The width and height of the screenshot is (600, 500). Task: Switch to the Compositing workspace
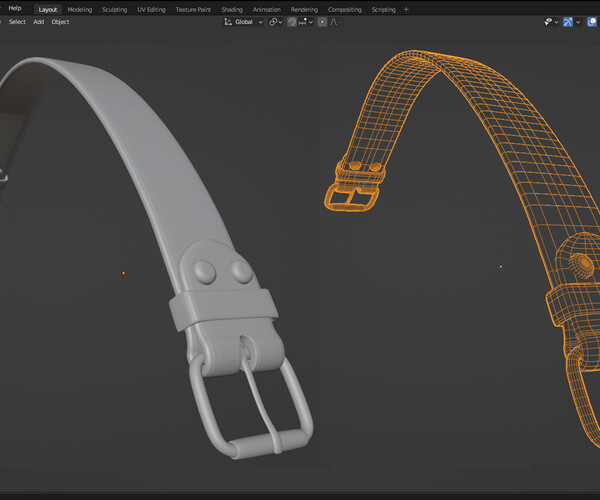point(344,10)
